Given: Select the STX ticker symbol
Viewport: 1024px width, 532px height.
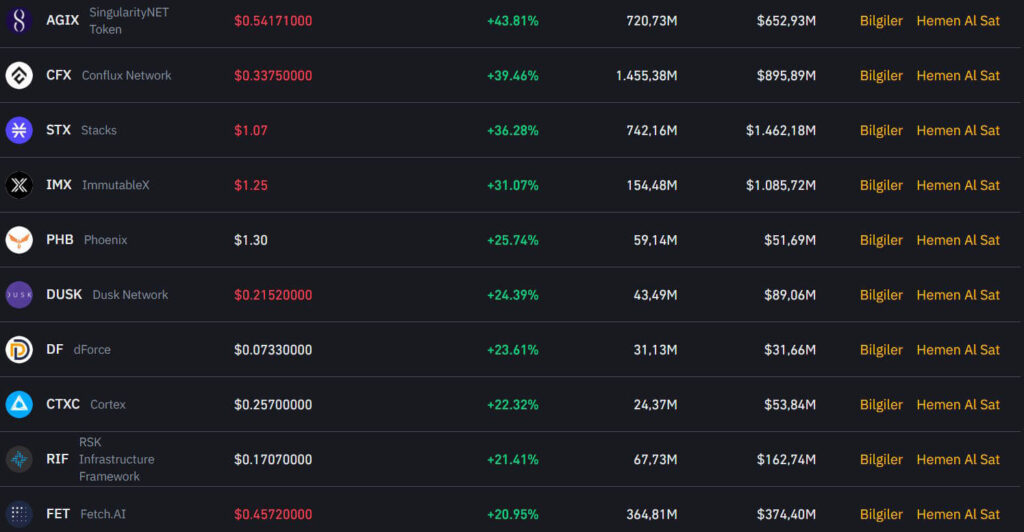Looking at the screenshot, I should pos(58,130).
